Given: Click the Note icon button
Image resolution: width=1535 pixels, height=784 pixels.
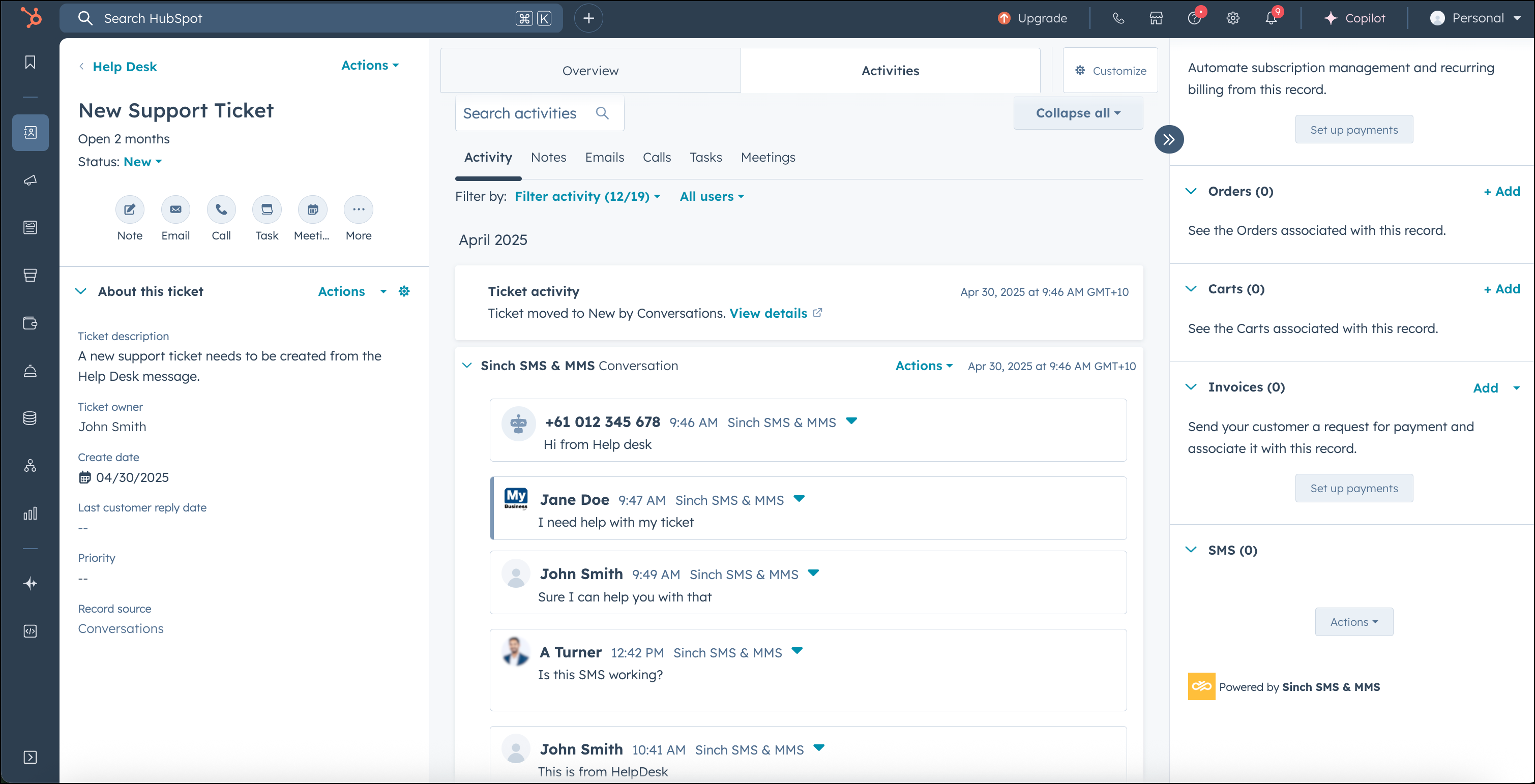Looking at the screenshot, I should tap(129, 209).
